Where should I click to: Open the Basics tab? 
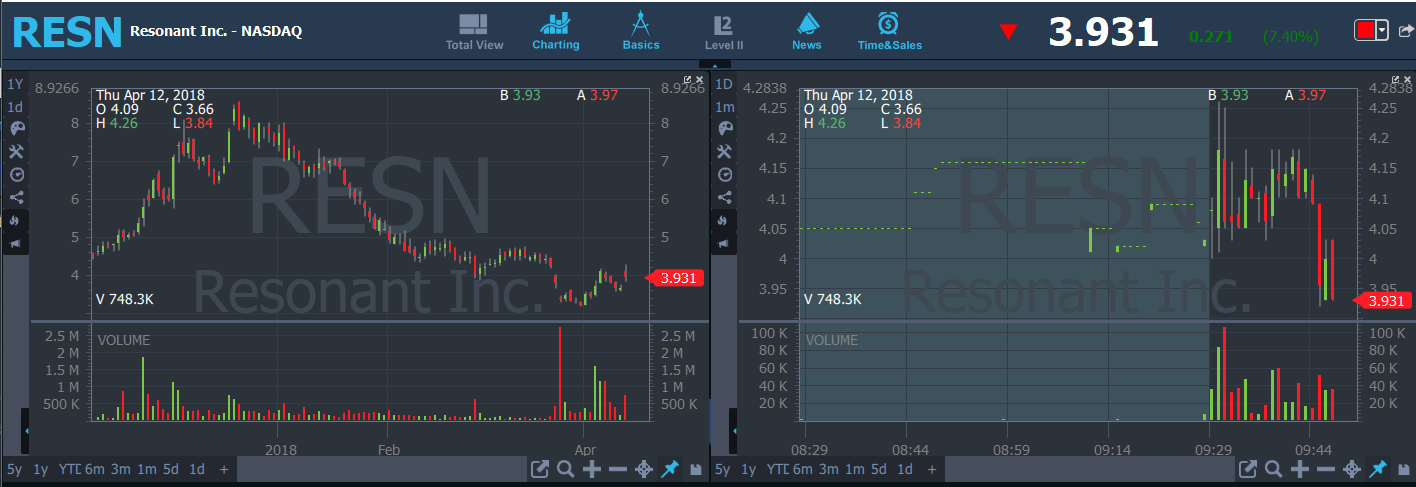pos(641,32)
